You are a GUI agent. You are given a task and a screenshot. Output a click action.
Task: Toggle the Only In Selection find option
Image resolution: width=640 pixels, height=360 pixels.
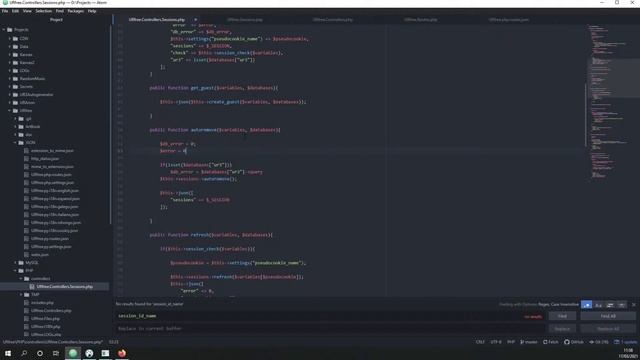tap(610, 305)
